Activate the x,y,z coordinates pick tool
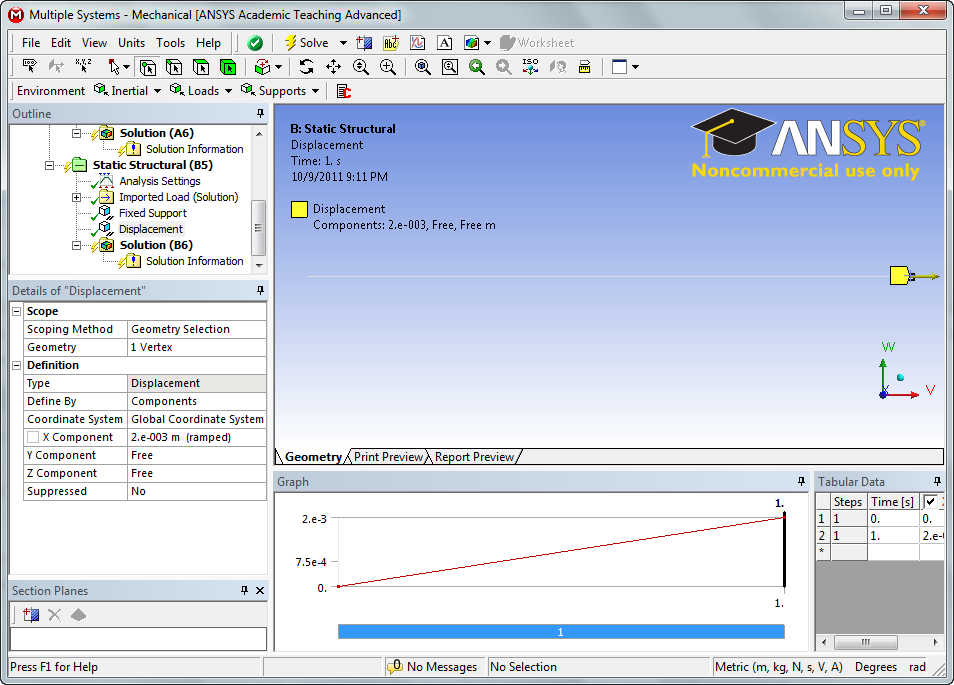Image resolution: width=954 pixels, height=685 pixels. (x=83, y=66)
